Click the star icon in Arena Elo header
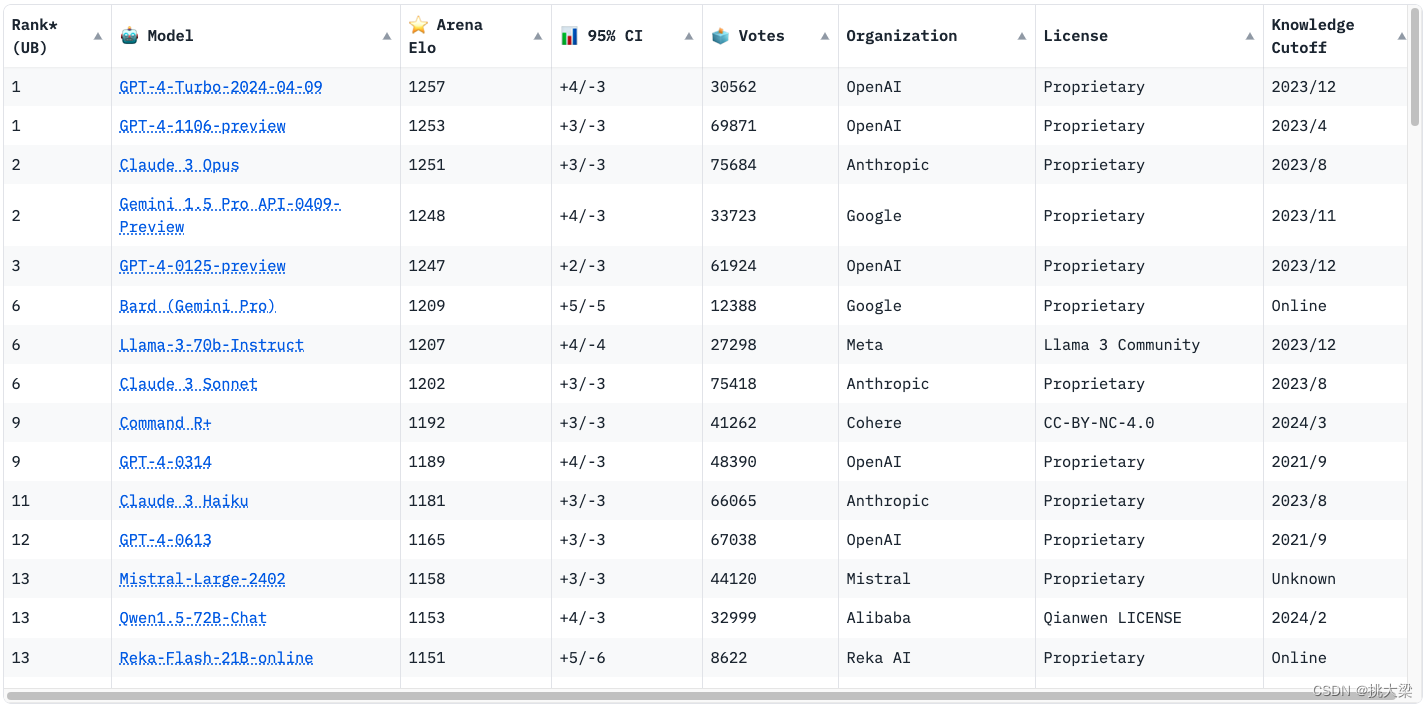The height and width of the screenshot is (708, 1428). click(418, 24)
